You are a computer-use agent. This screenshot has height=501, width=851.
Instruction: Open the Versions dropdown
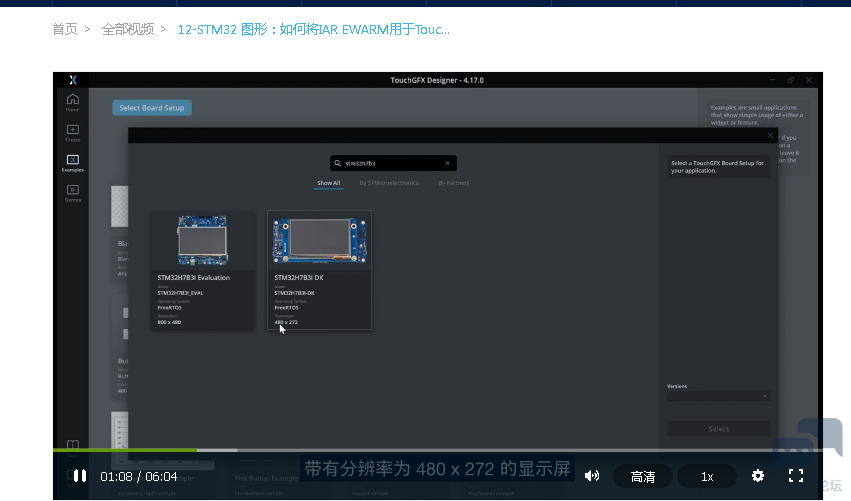[x=718, y=396]
